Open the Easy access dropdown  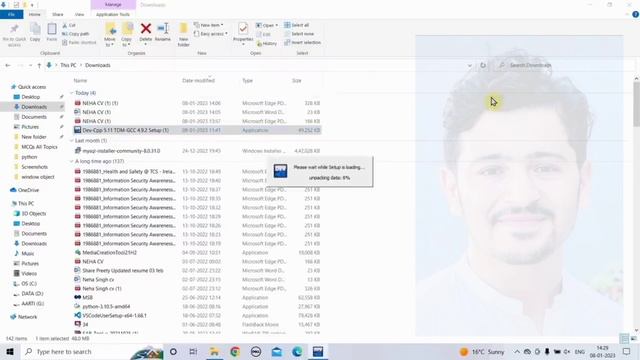click(x=211, y=34)
